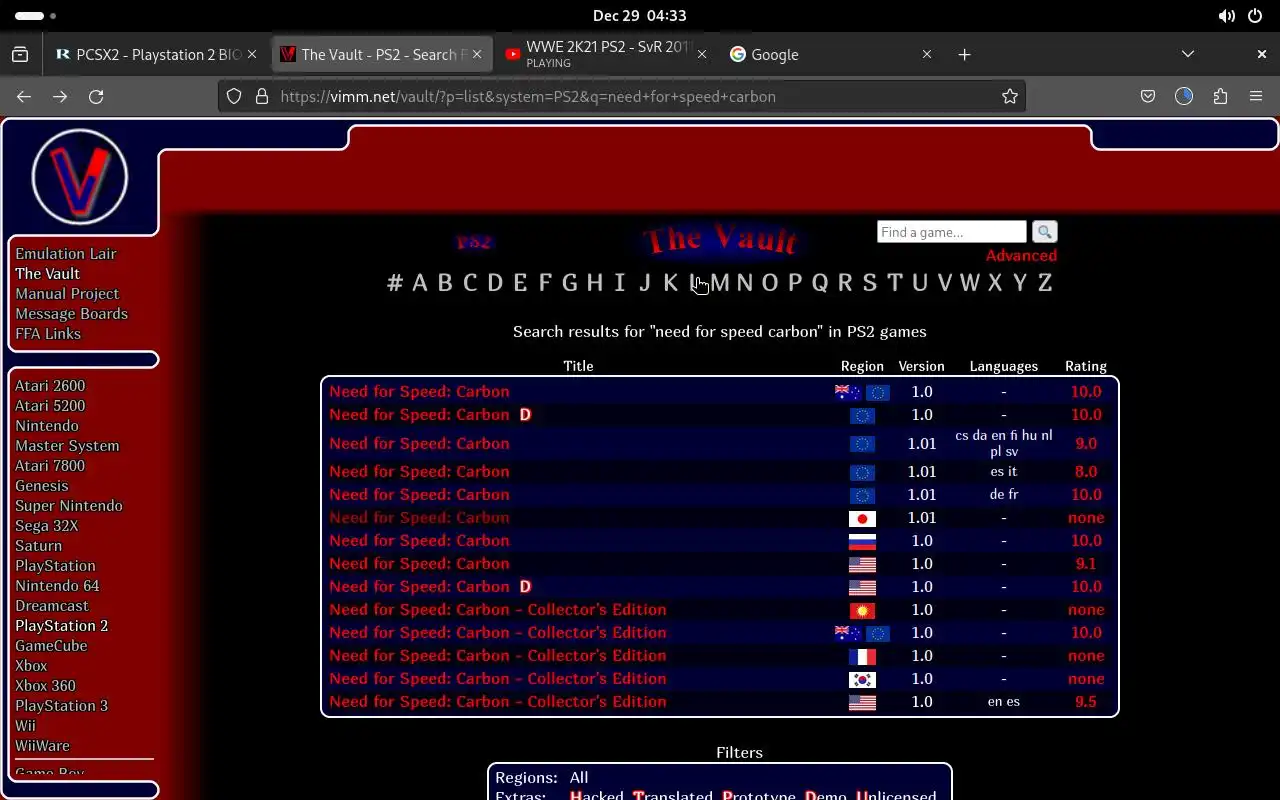This screenshot has height=800, width=1280.
Task: Select Super Nintendo system
Action: [x=69, y=505]
